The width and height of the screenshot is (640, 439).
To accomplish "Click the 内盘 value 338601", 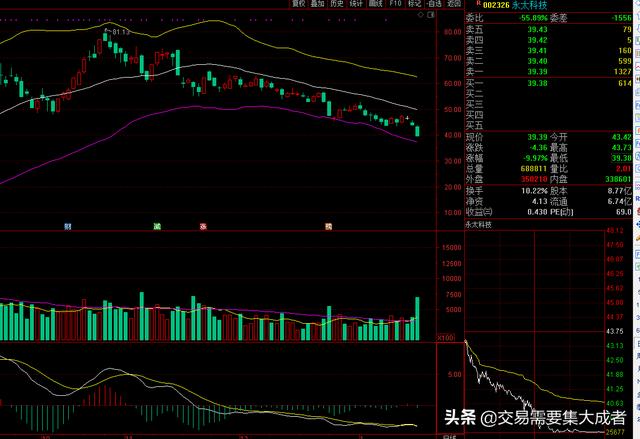I will (618, 180).
